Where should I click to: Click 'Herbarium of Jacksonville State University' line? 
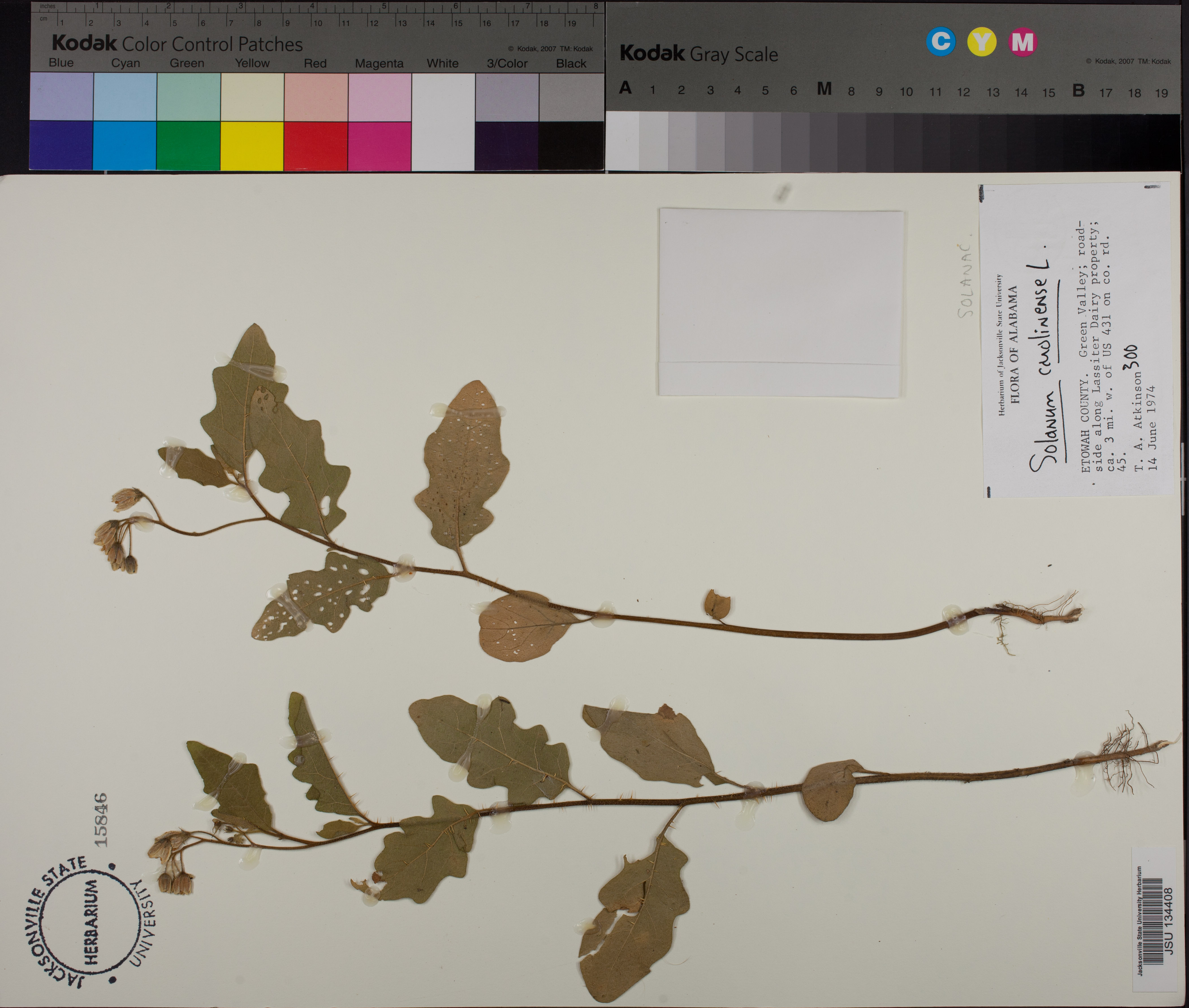[x=1000, y=345]
